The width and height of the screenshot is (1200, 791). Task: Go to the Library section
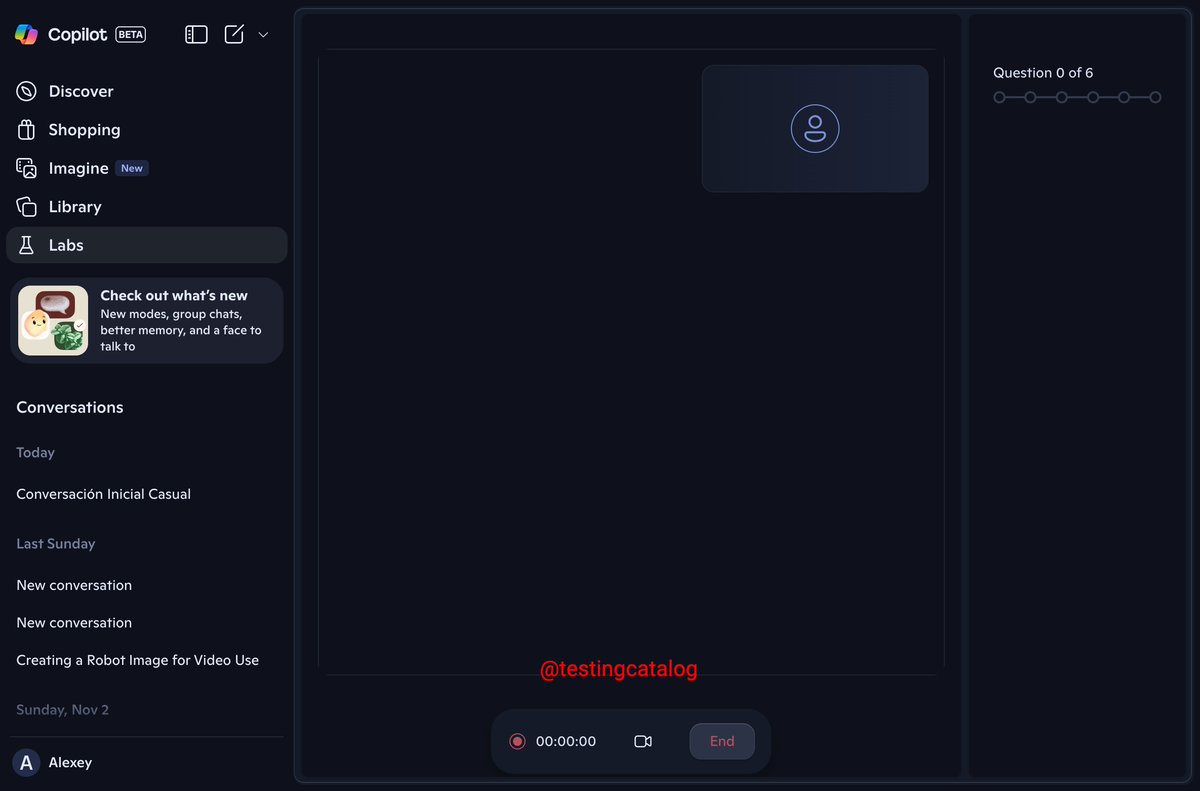[74, 206]
